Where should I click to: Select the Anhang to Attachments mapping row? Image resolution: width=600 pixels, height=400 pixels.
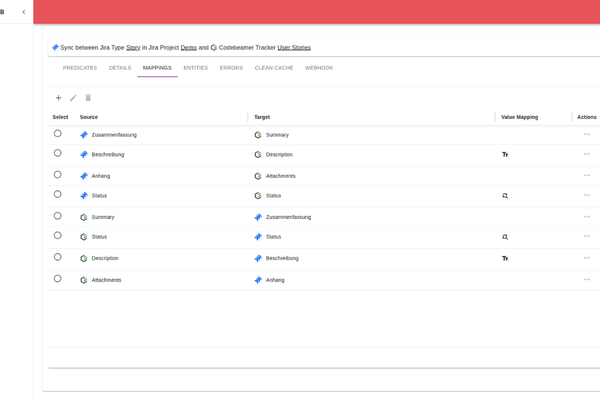(x=57, y=175)
